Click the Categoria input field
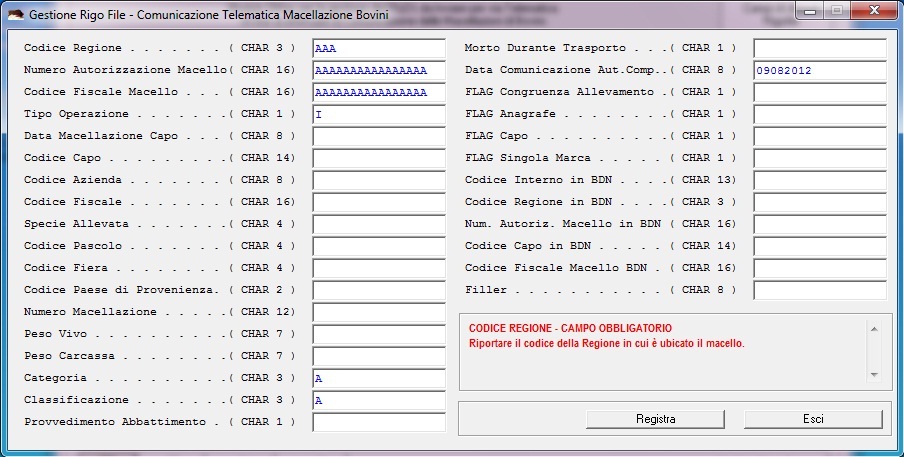The height and width of the screenshot is (457, 904). coord(379,379)
